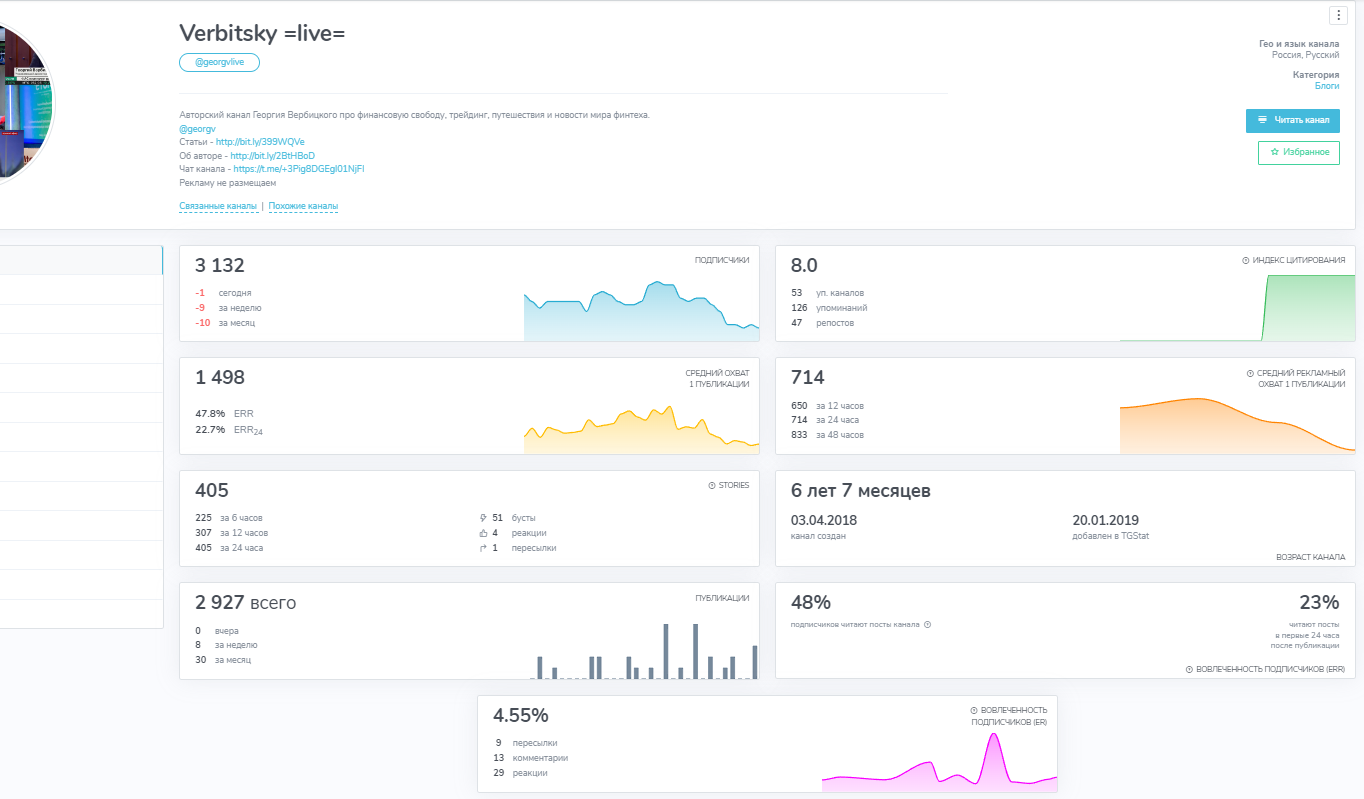Click the 1 498 average reach value
This screenshot has height=799, width=1364.
tap(220, 377)
